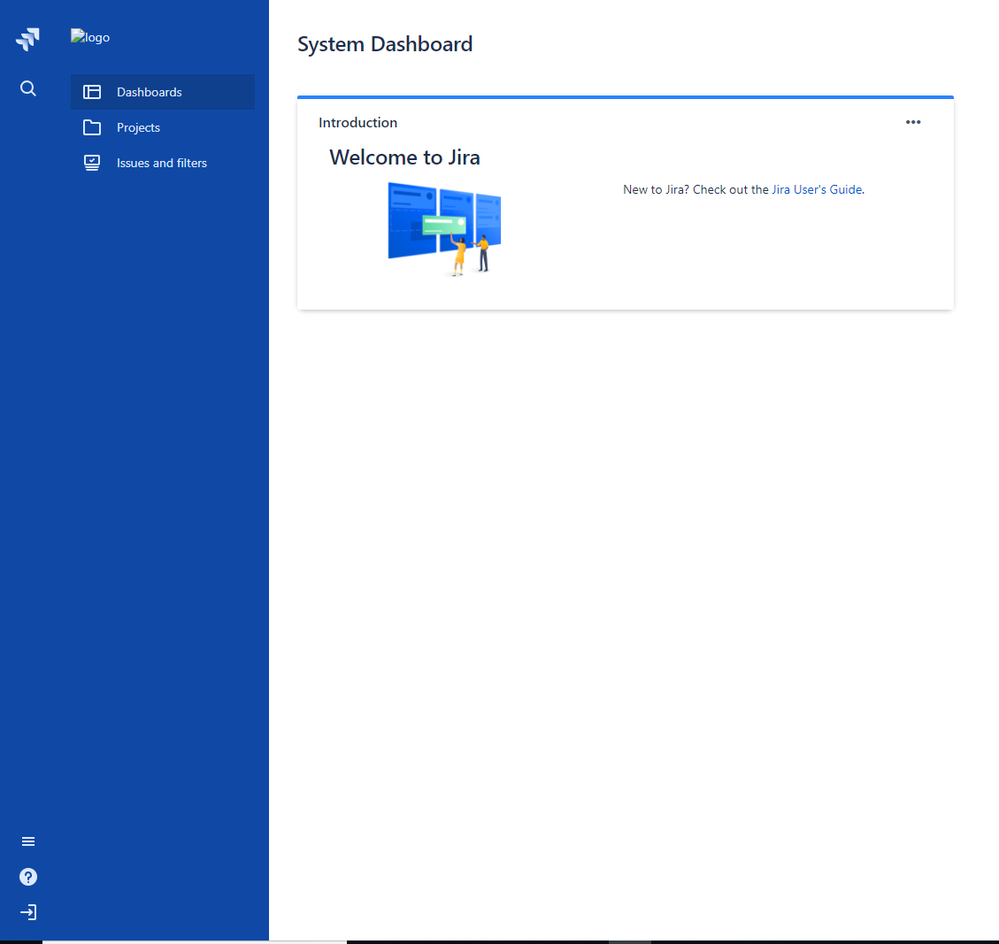Screen dimensions: 999x944
Task: Select Projects in sidebar
Action: point(162,127)
